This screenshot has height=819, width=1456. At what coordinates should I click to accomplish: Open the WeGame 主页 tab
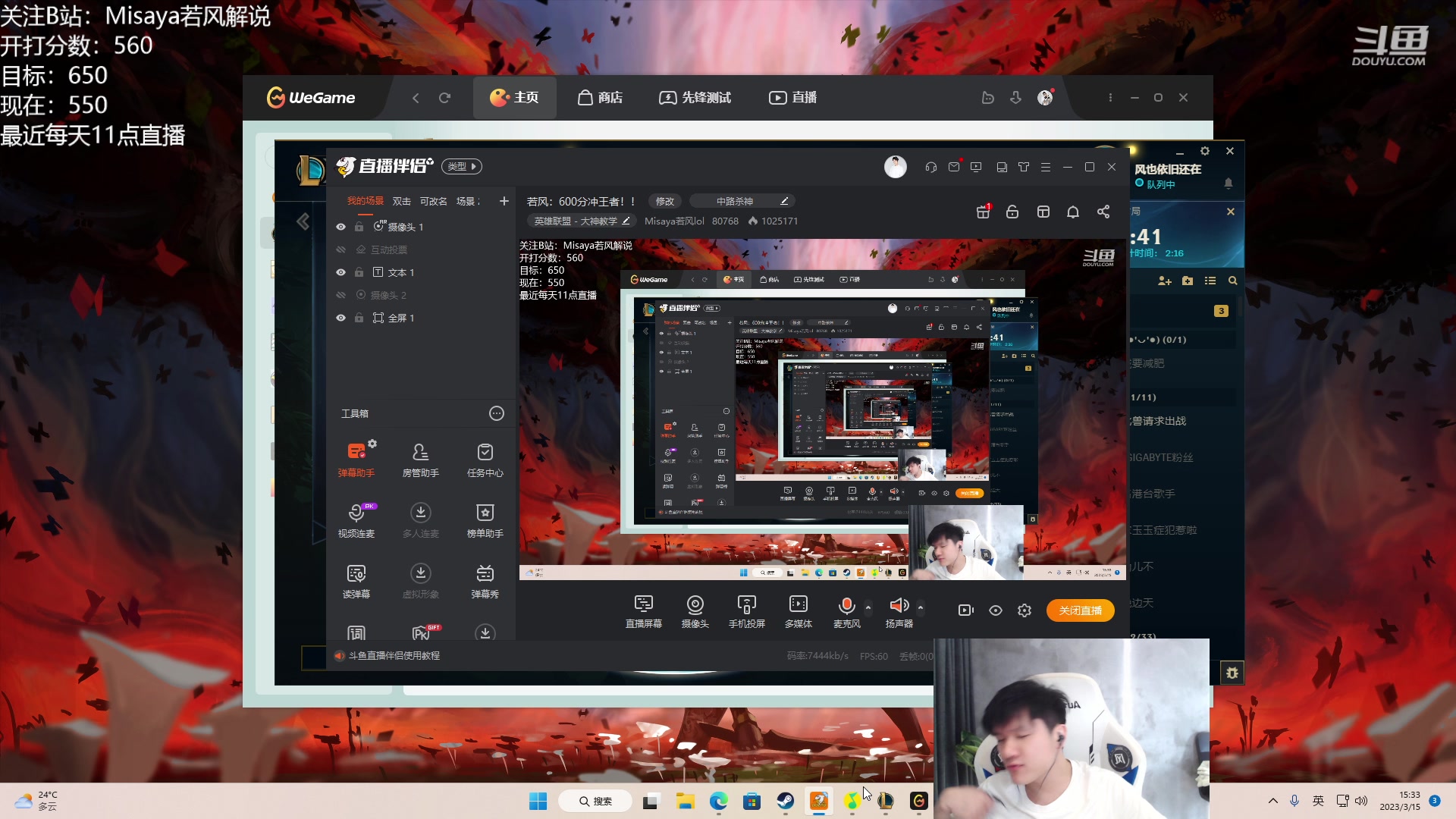[x=514, y=97]
